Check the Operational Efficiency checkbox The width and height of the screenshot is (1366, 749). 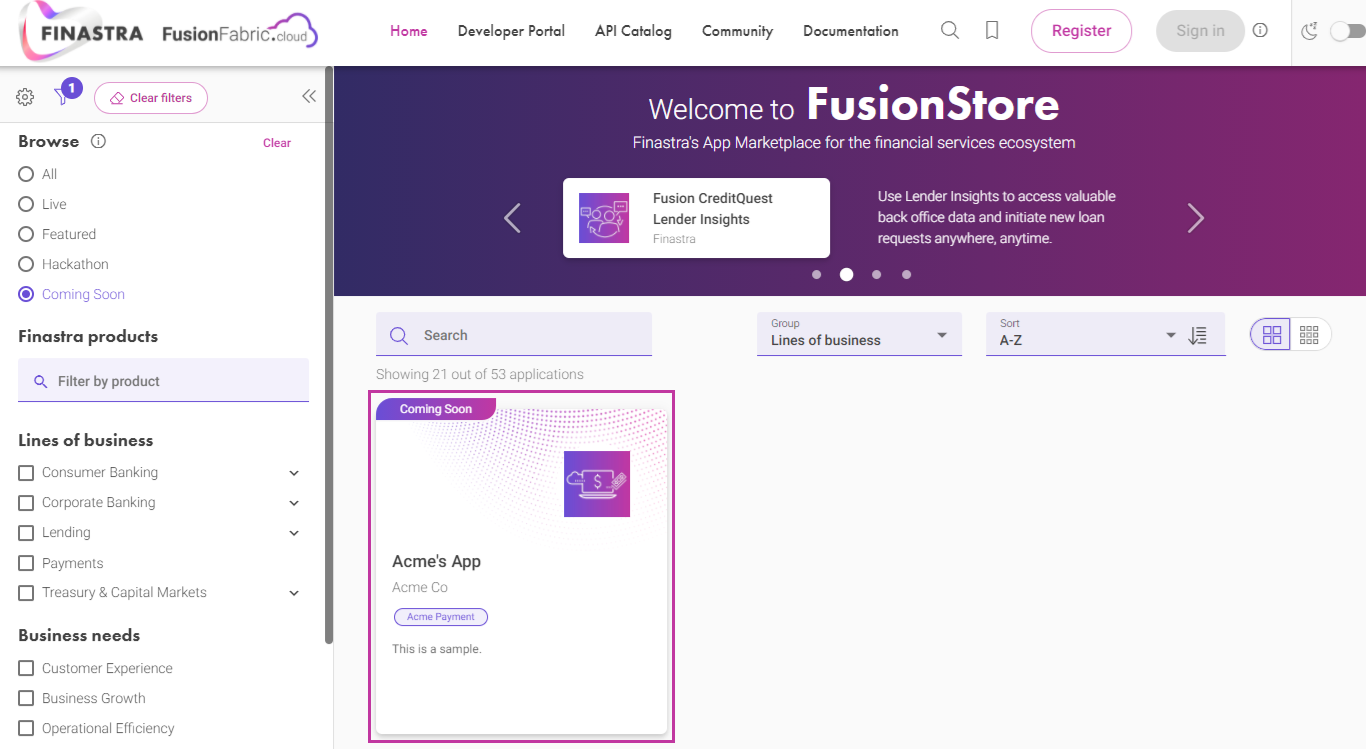26,728
